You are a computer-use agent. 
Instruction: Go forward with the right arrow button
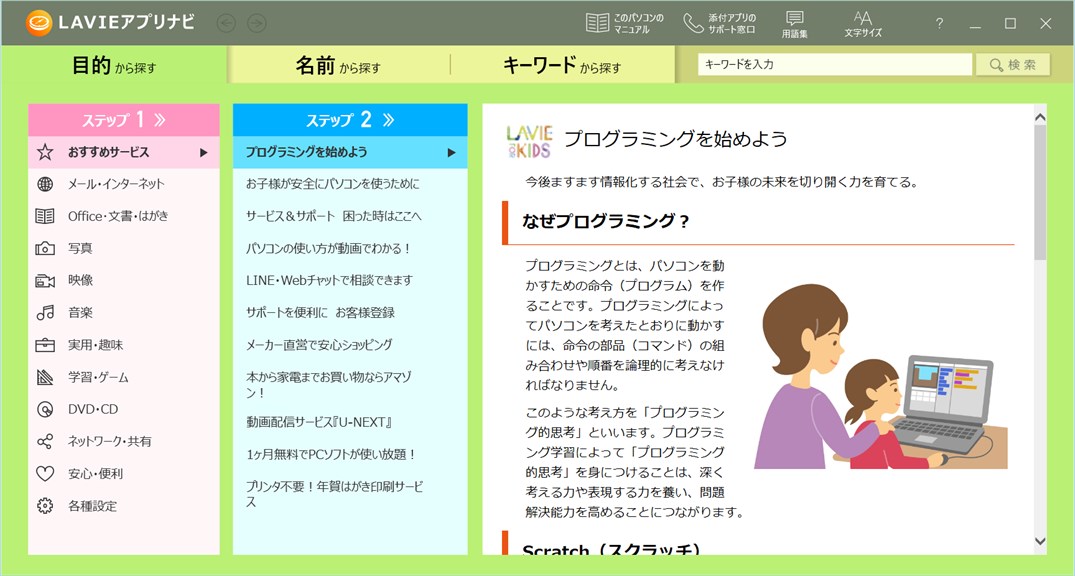(257, 23)
